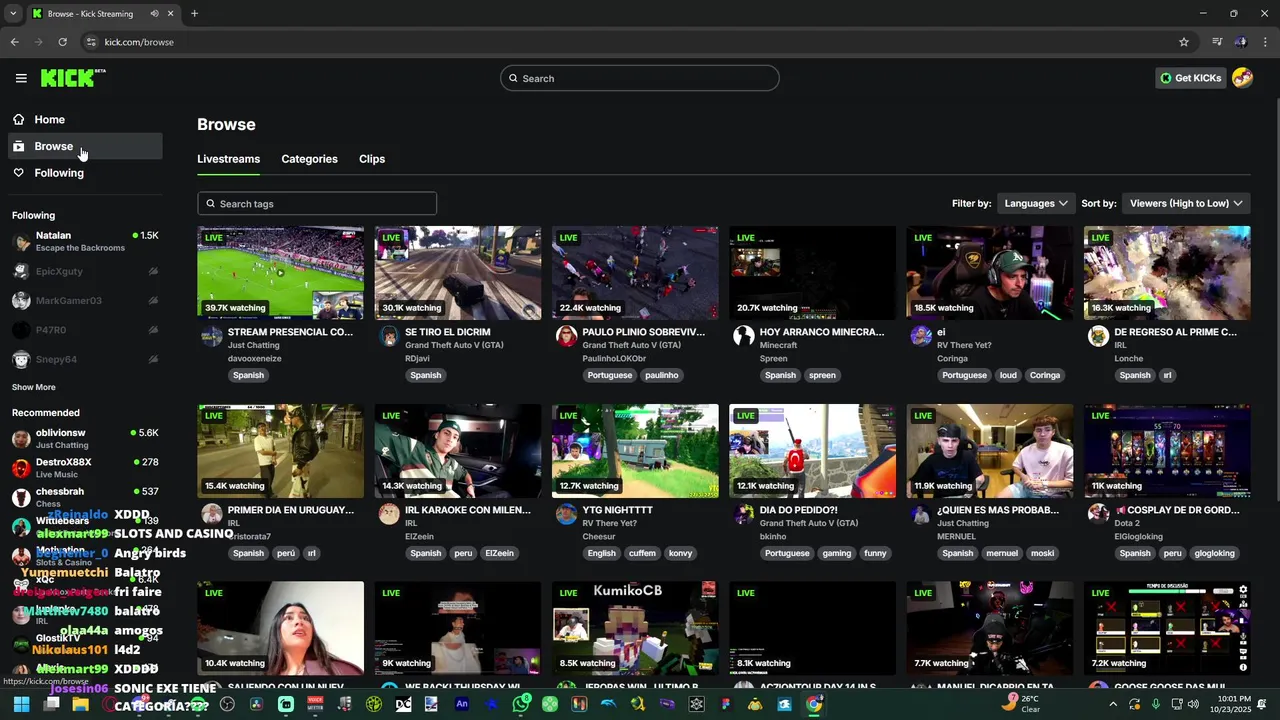1280x720 pixels.
Task: Click davooxeneize's channel avatar icon
Action: [212, 336]
